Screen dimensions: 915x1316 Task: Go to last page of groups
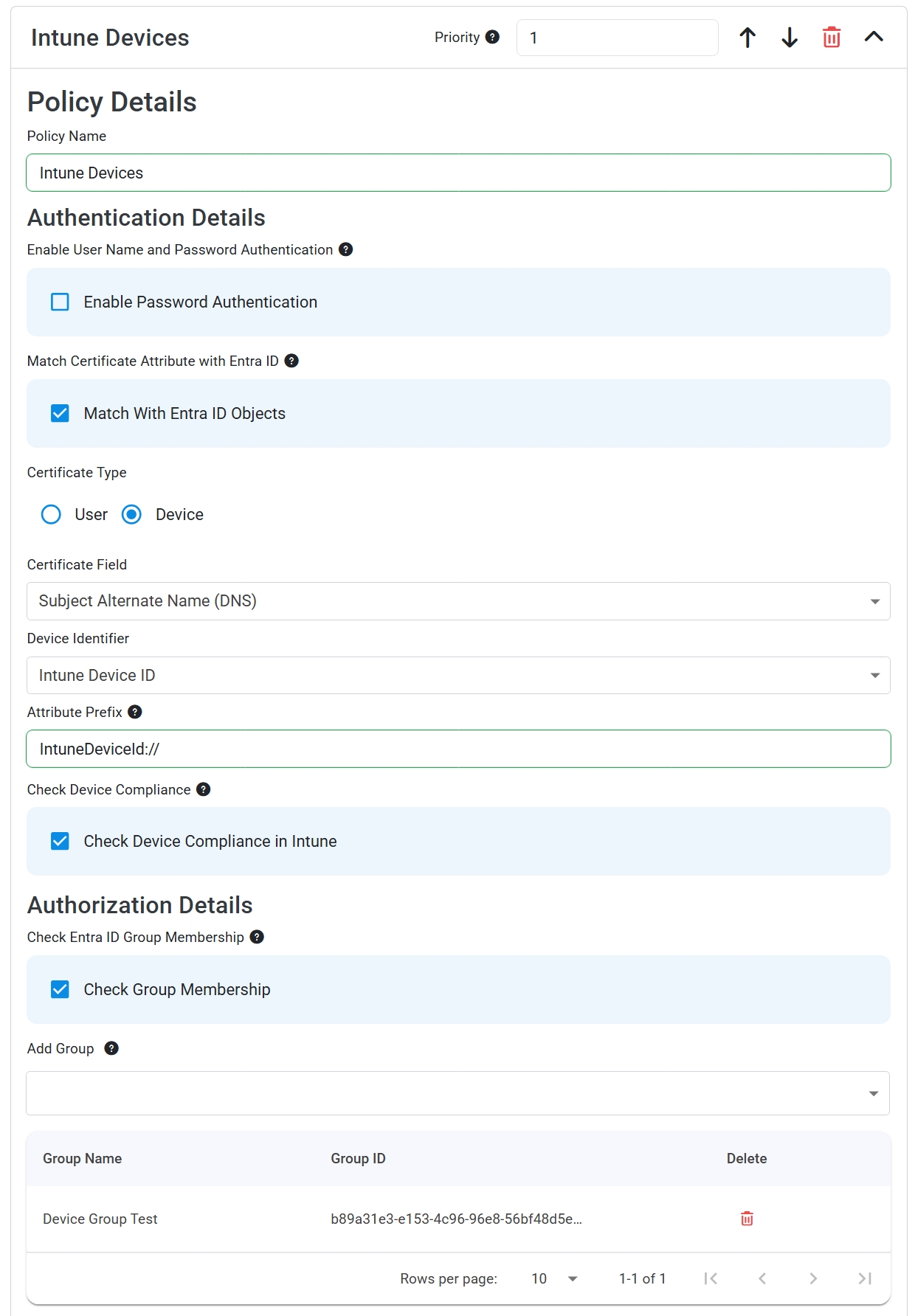pos(865,1278)
